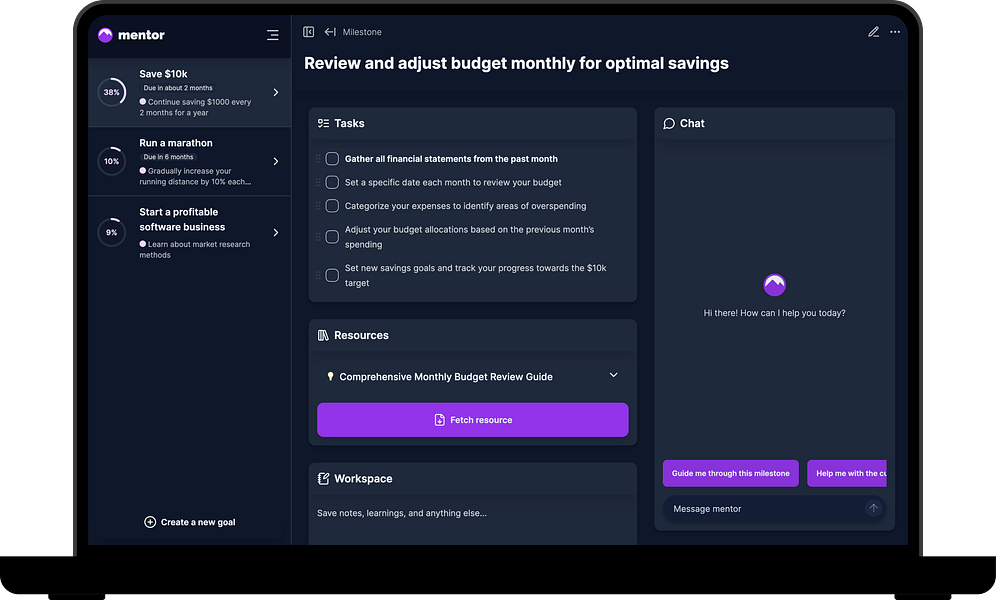Click 'Gradually increase your running distance' text

click(x=196, y=176)
